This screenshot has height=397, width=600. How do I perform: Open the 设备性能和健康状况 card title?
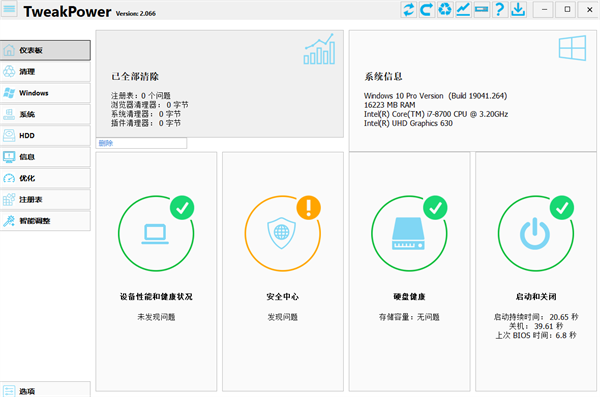156,297
